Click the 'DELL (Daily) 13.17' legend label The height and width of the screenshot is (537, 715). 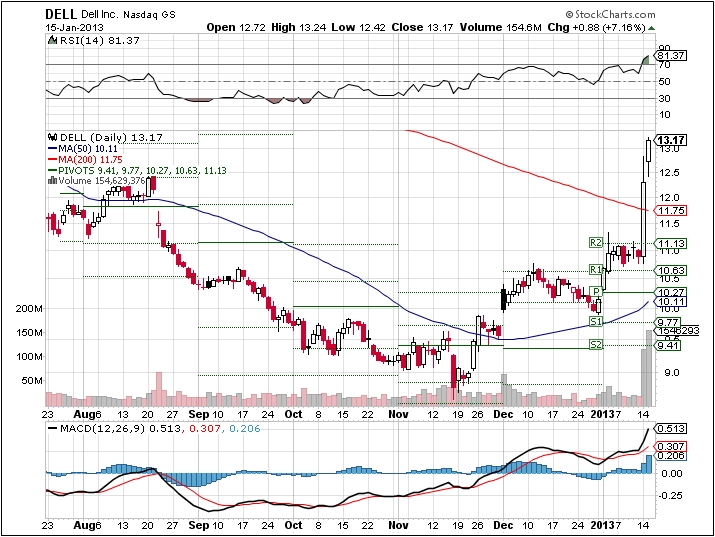click(111, 137)
